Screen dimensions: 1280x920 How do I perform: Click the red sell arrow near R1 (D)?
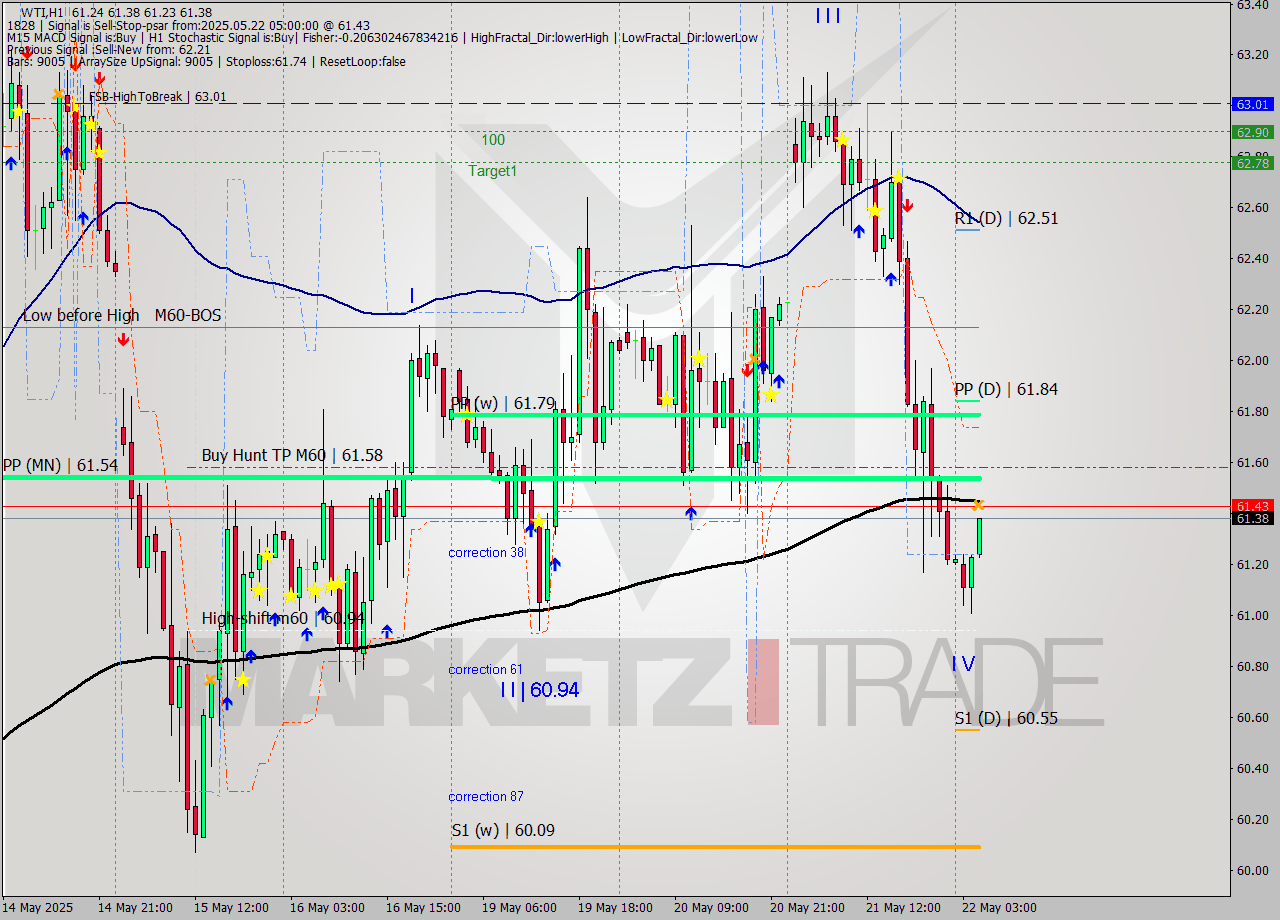click(909, 203)
